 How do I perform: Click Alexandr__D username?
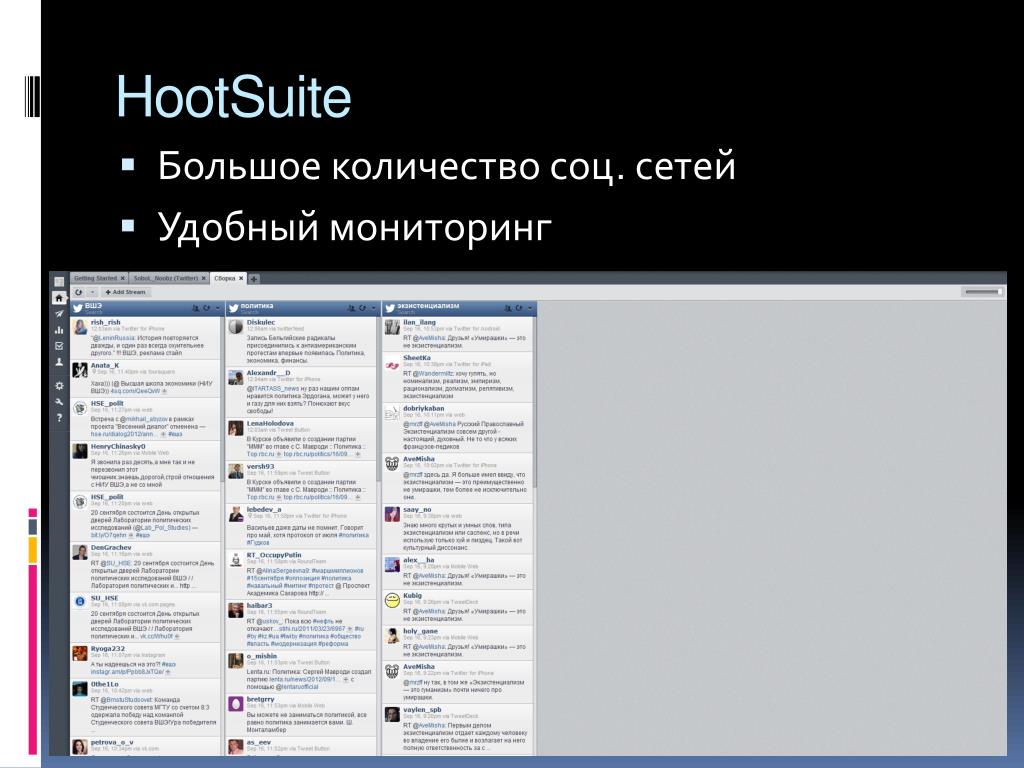coord(268,373)
